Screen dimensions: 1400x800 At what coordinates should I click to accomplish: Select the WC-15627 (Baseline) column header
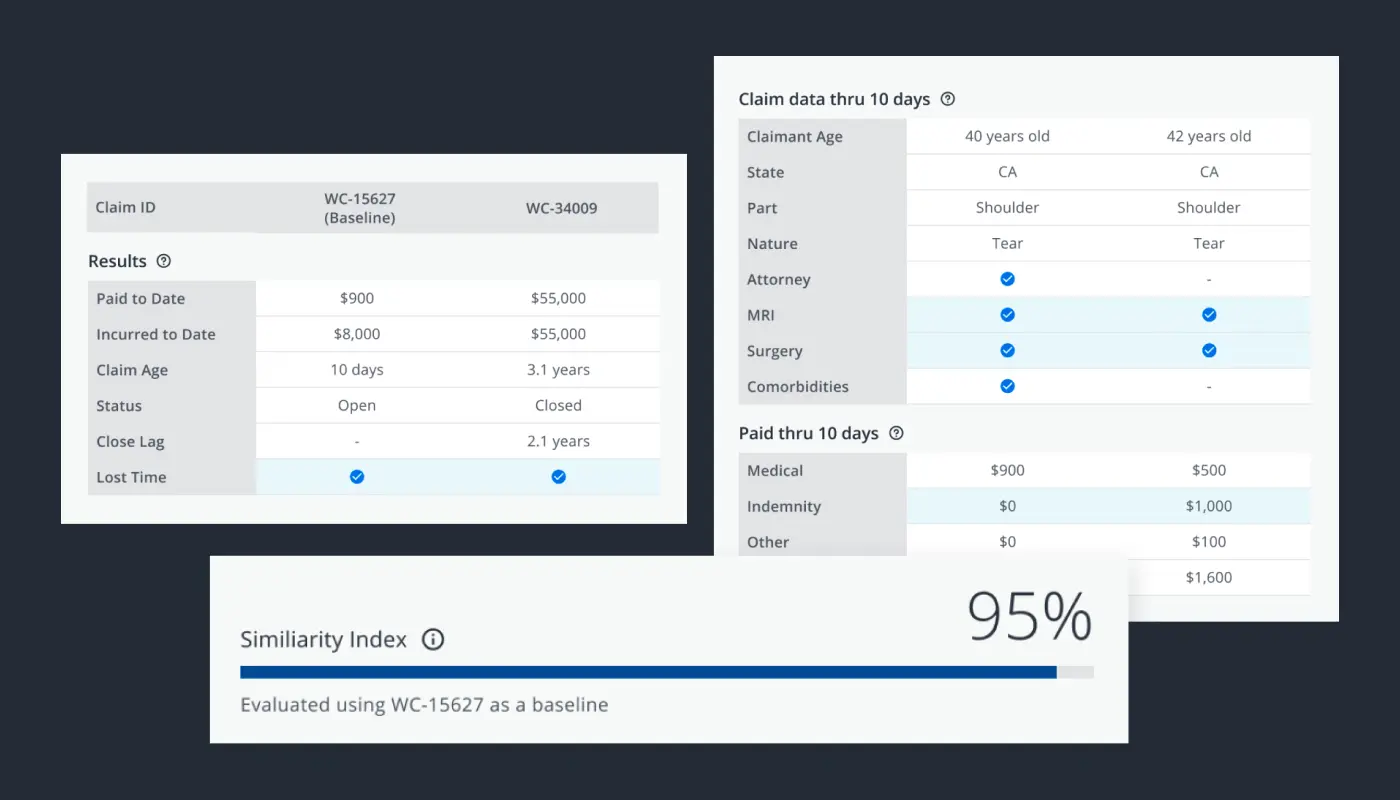coord(360,208)
